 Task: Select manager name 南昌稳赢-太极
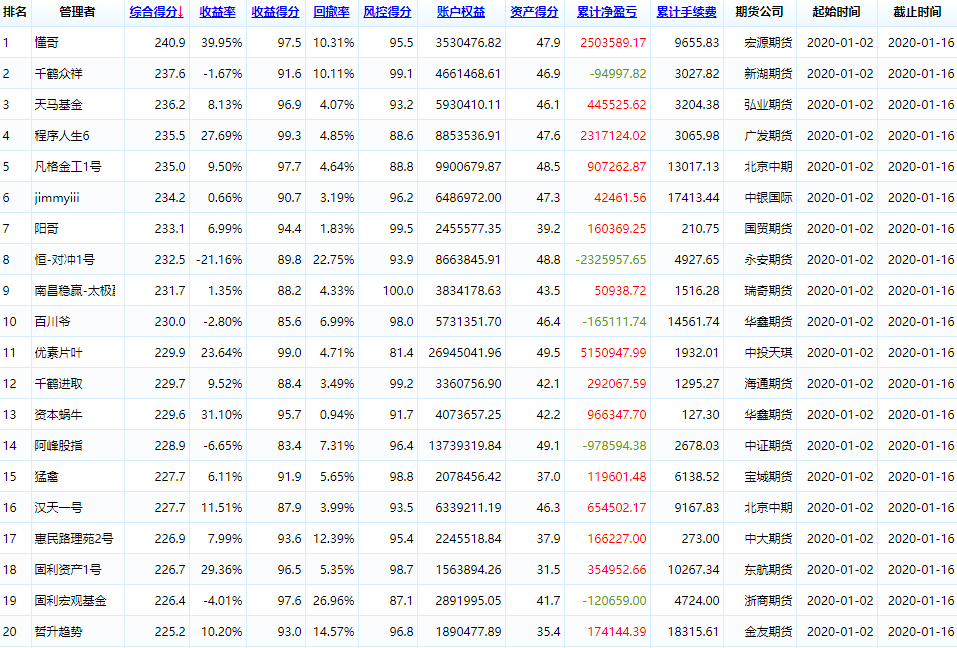tap(74, 291)
